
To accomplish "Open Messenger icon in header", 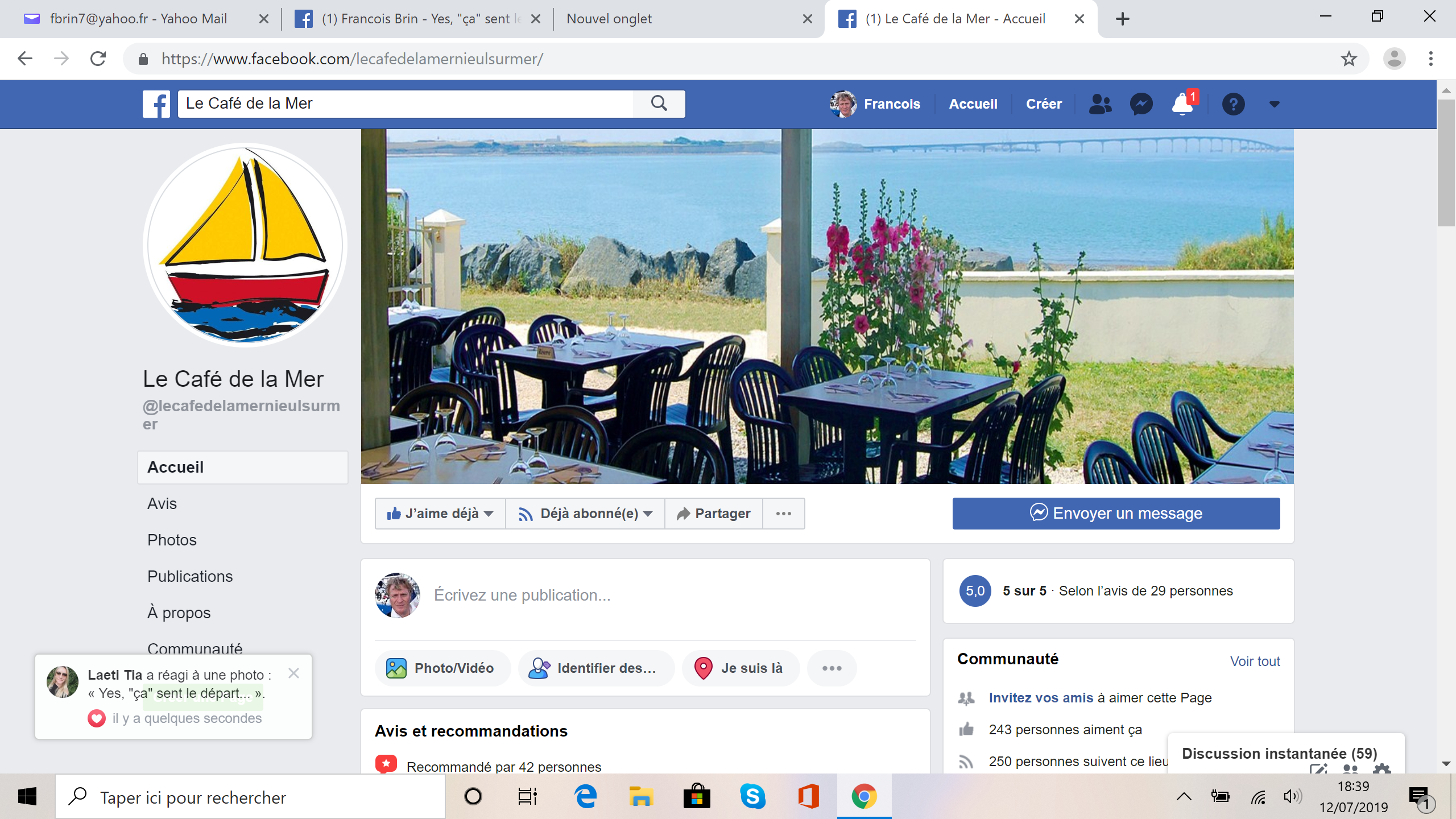I will 1141,104.
